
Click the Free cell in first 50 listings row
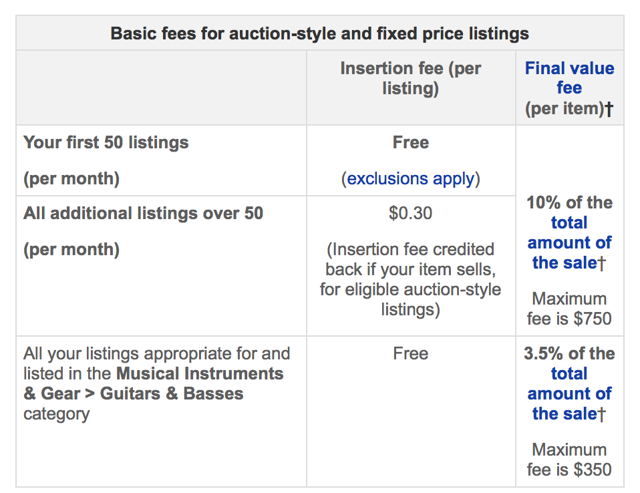point(411,142)
